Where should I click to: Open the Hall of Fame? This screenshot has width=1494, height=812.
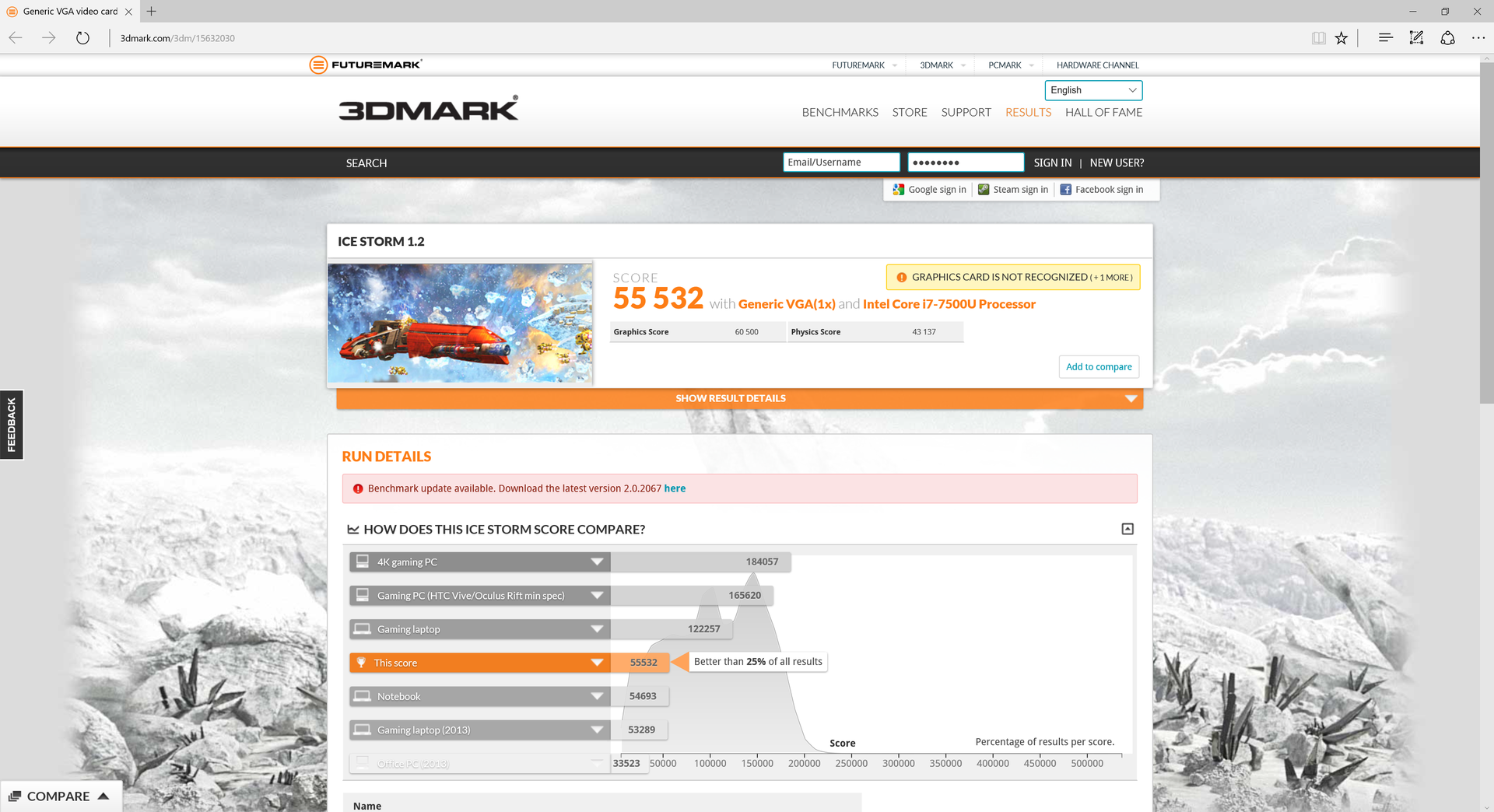[x=1103, y=112]
